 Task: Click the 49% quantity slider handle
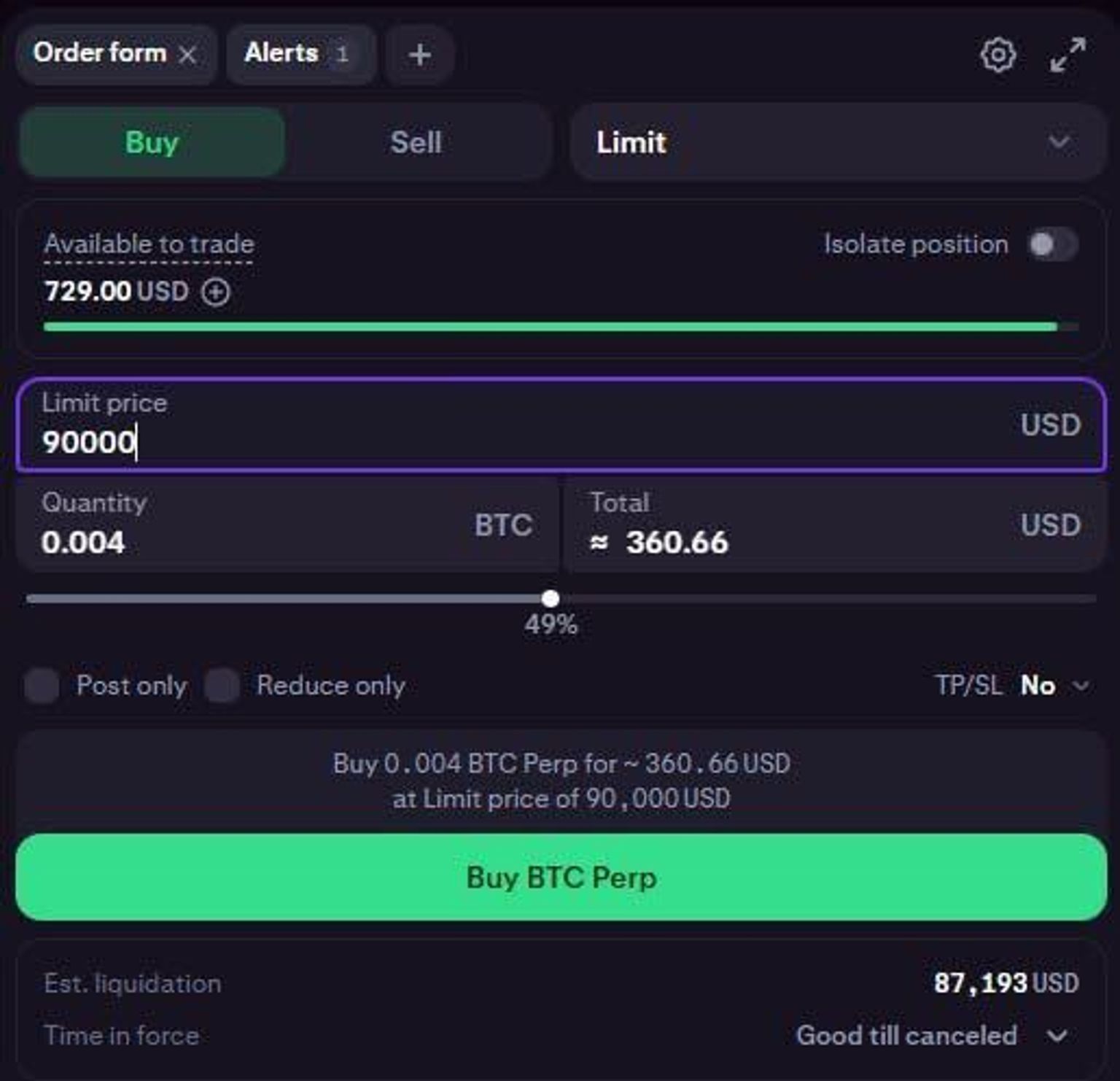pyautogui.click(x=551, y=599)
